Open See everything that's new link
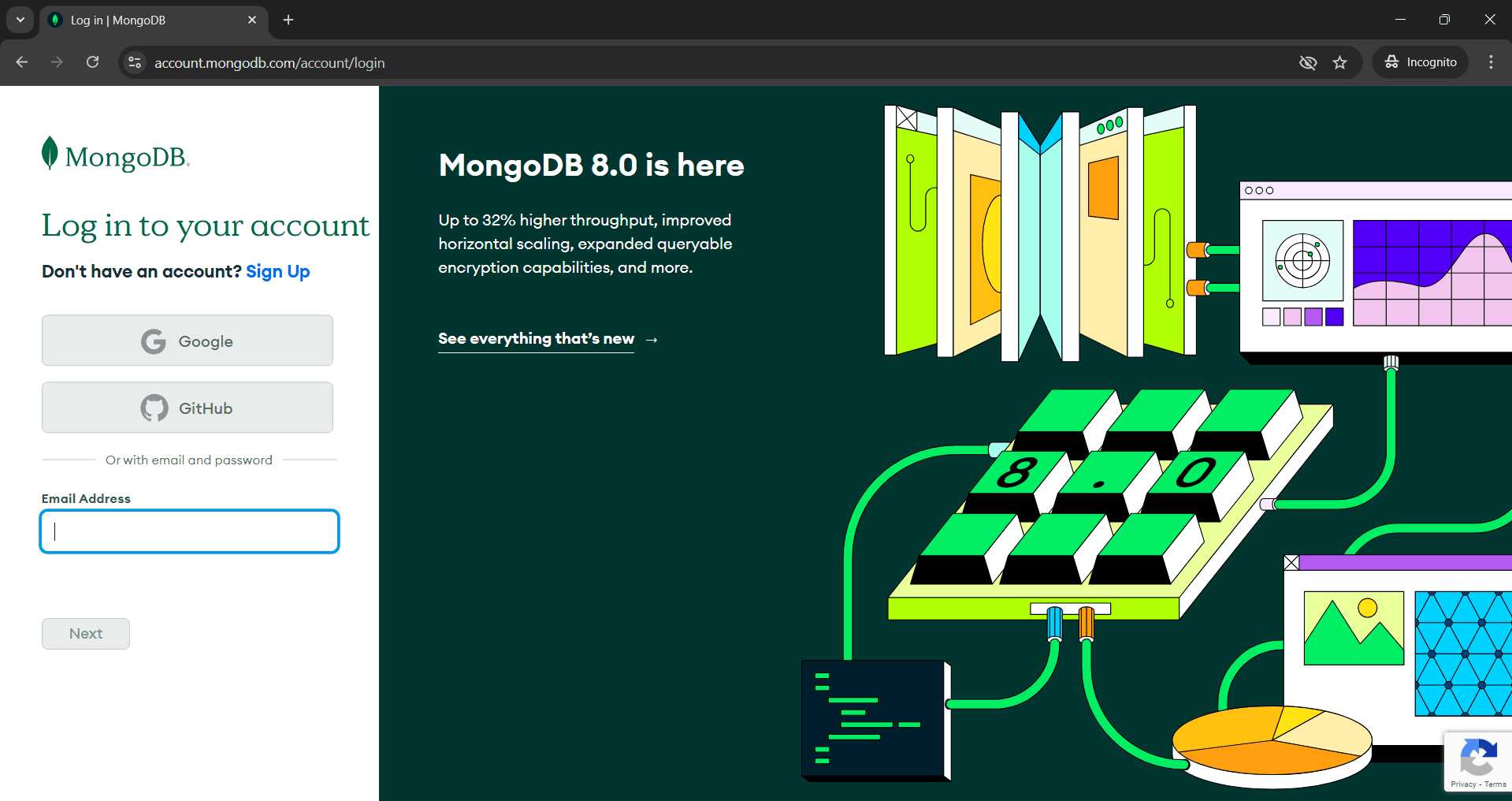Image resolution: width=1512 pixels, height=801 pixels. coord(536,339)
